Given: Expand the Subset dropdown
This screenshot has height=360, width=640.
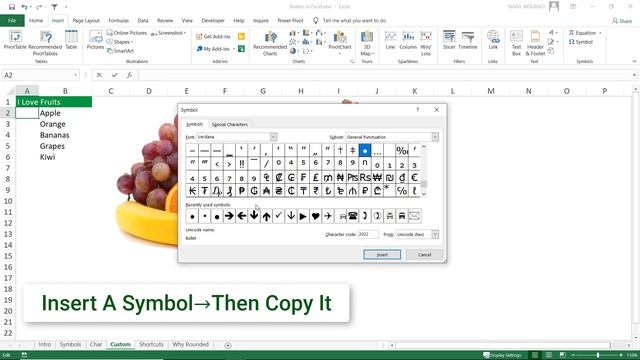Looking at the screenshot, I should [435, 137].
